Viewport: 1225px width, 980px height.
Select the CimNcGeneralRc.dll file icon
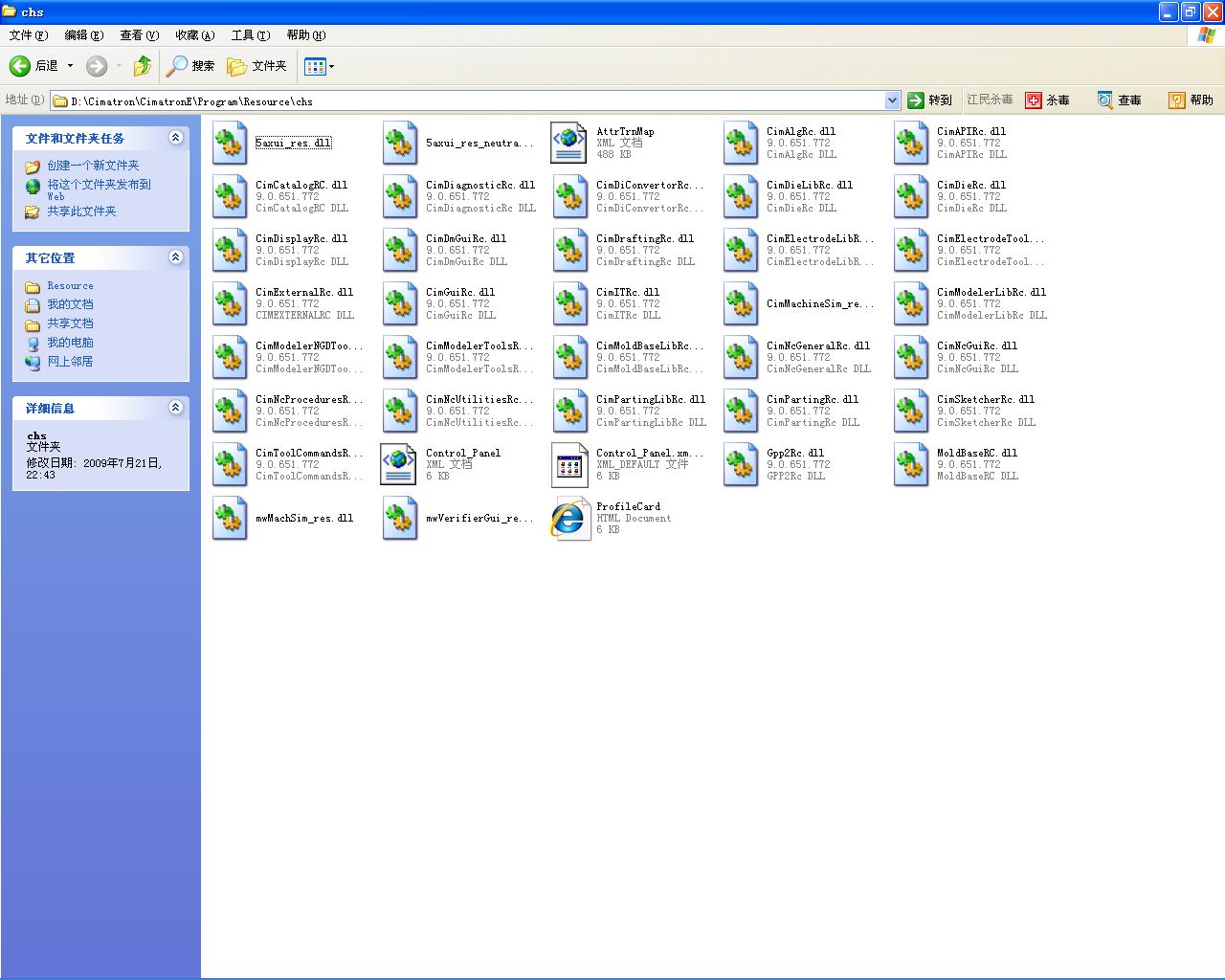coord(741,358)
